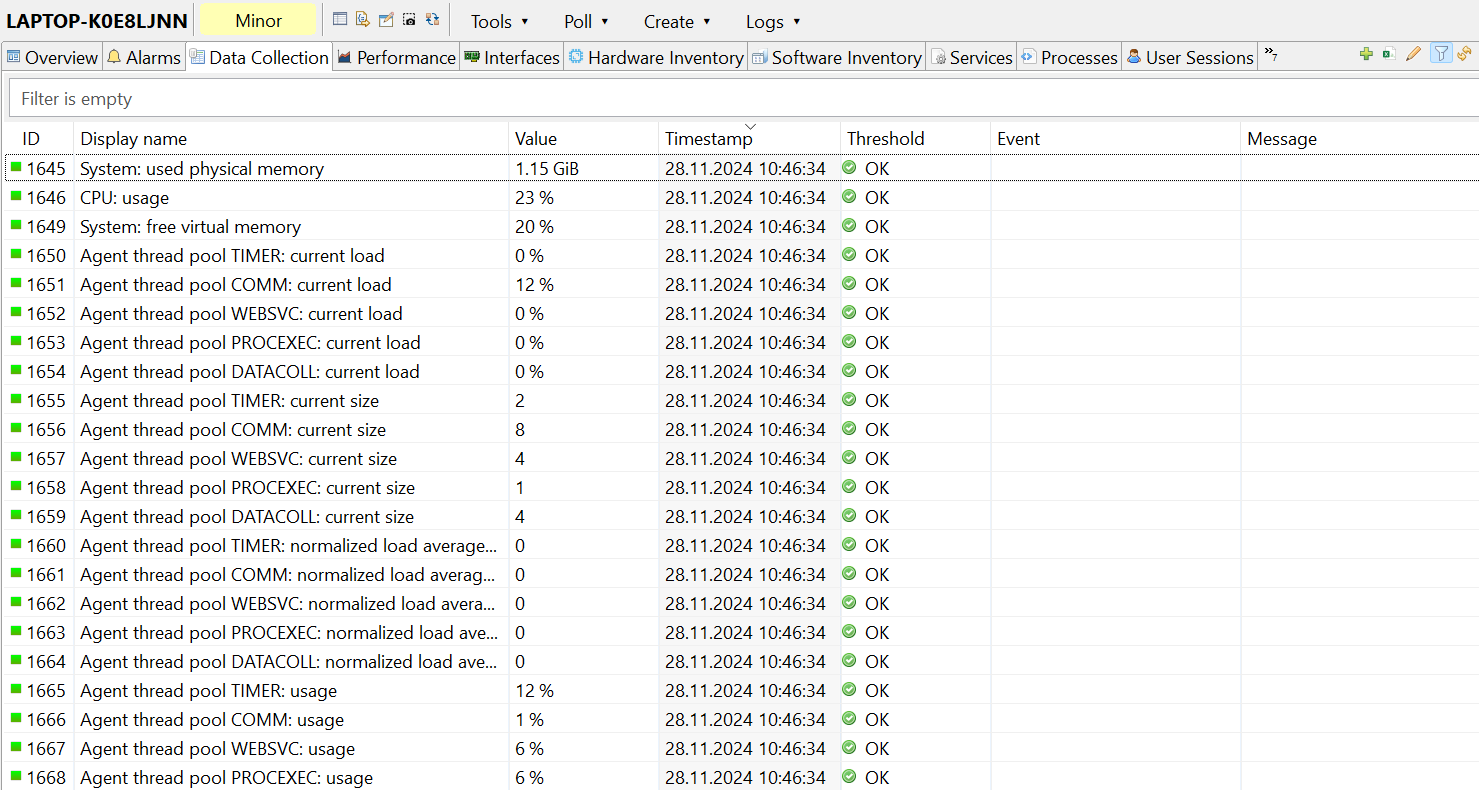
Task: Click the yellow refresh arrows icon
Action: click(x=1465, y=54)
